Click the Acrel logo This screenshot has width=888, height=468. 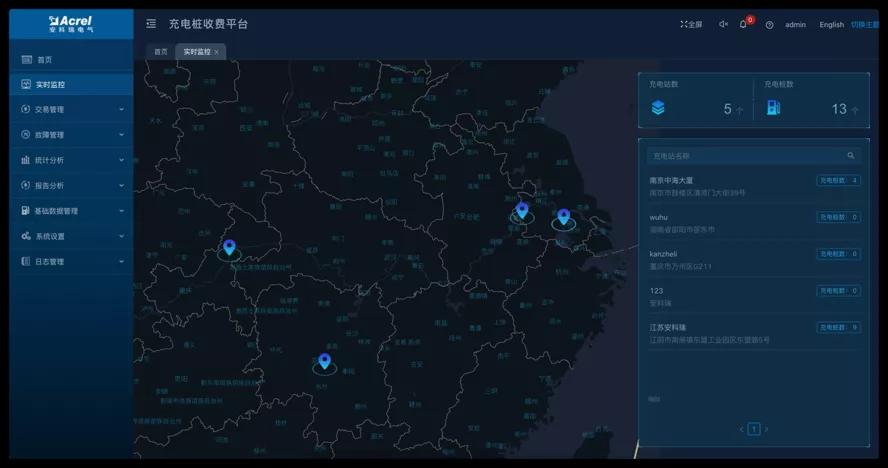tap(70, 24)
